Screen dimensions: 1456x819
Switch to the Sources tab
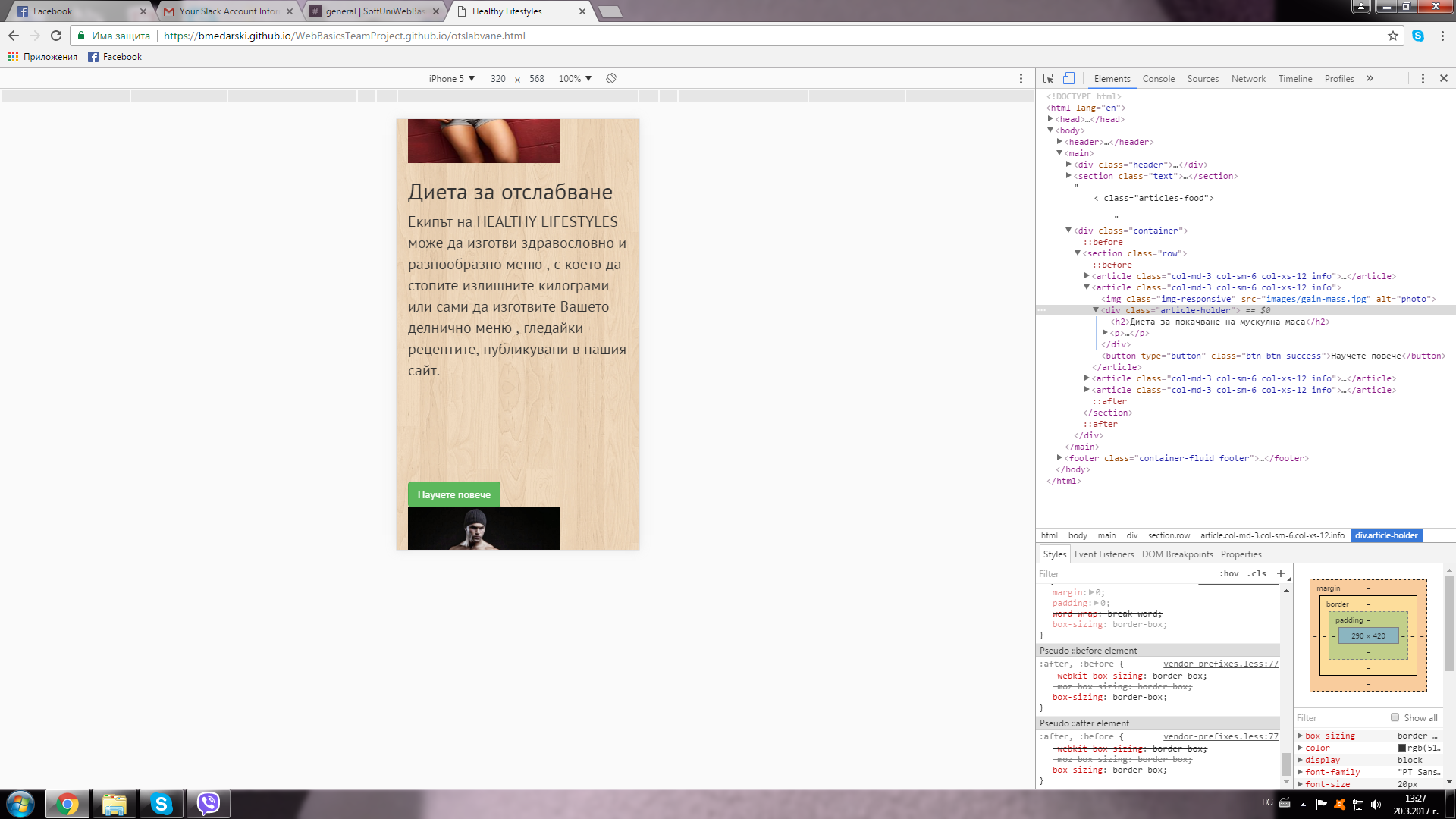click(x=1203, y=79)
